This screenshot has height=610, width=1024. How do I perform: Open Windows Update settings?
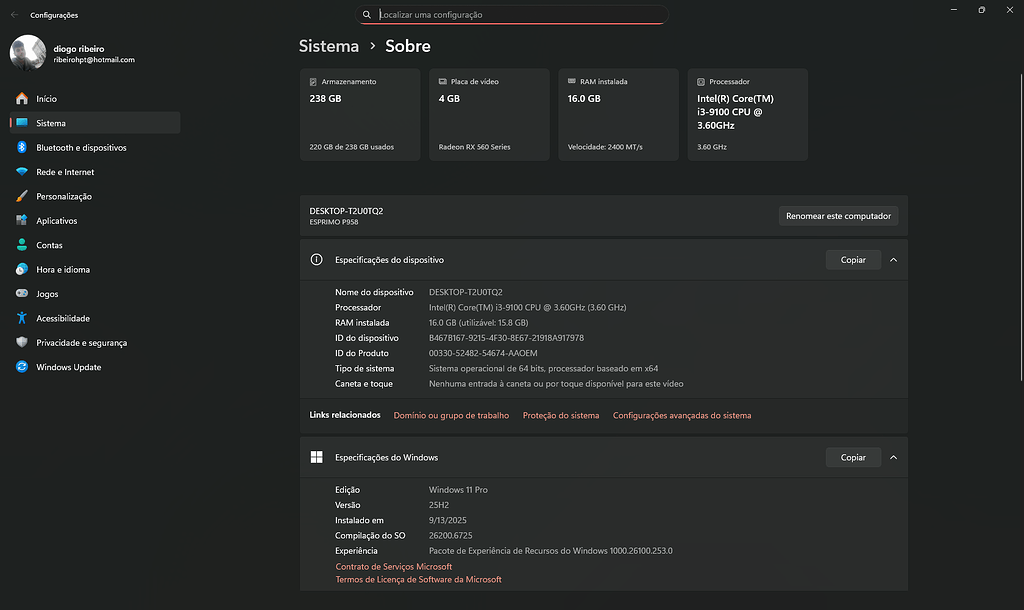pos(75,367)
